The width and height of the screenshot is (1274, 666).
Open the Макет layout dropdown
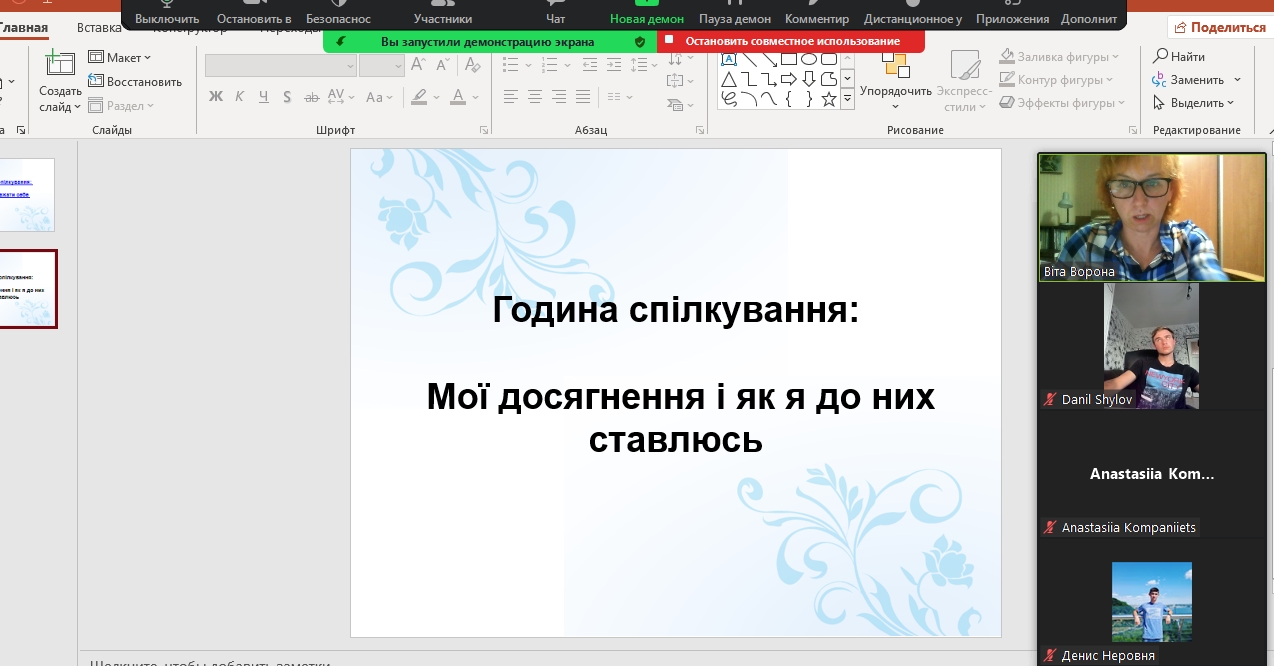tap(119, 58)
